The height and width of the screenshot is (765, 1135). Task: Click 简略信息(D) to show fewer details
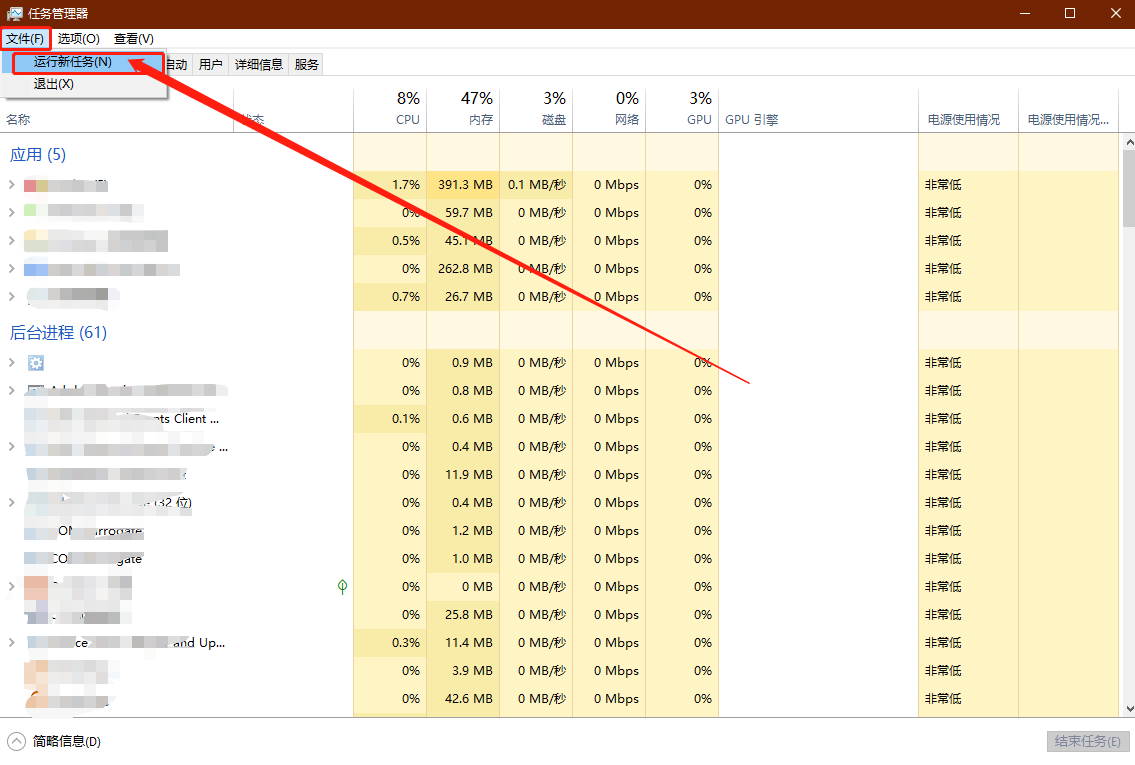click(x=67, y=741)
